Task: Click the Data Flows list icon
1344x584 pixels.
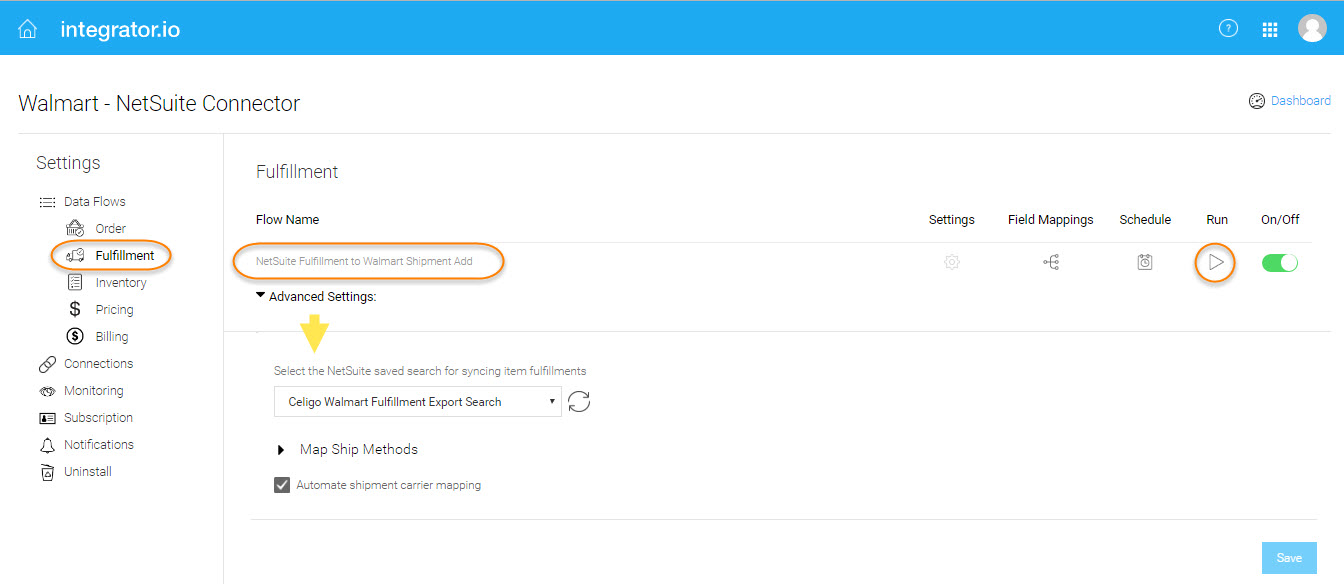Action: click(x=47, y=202)
